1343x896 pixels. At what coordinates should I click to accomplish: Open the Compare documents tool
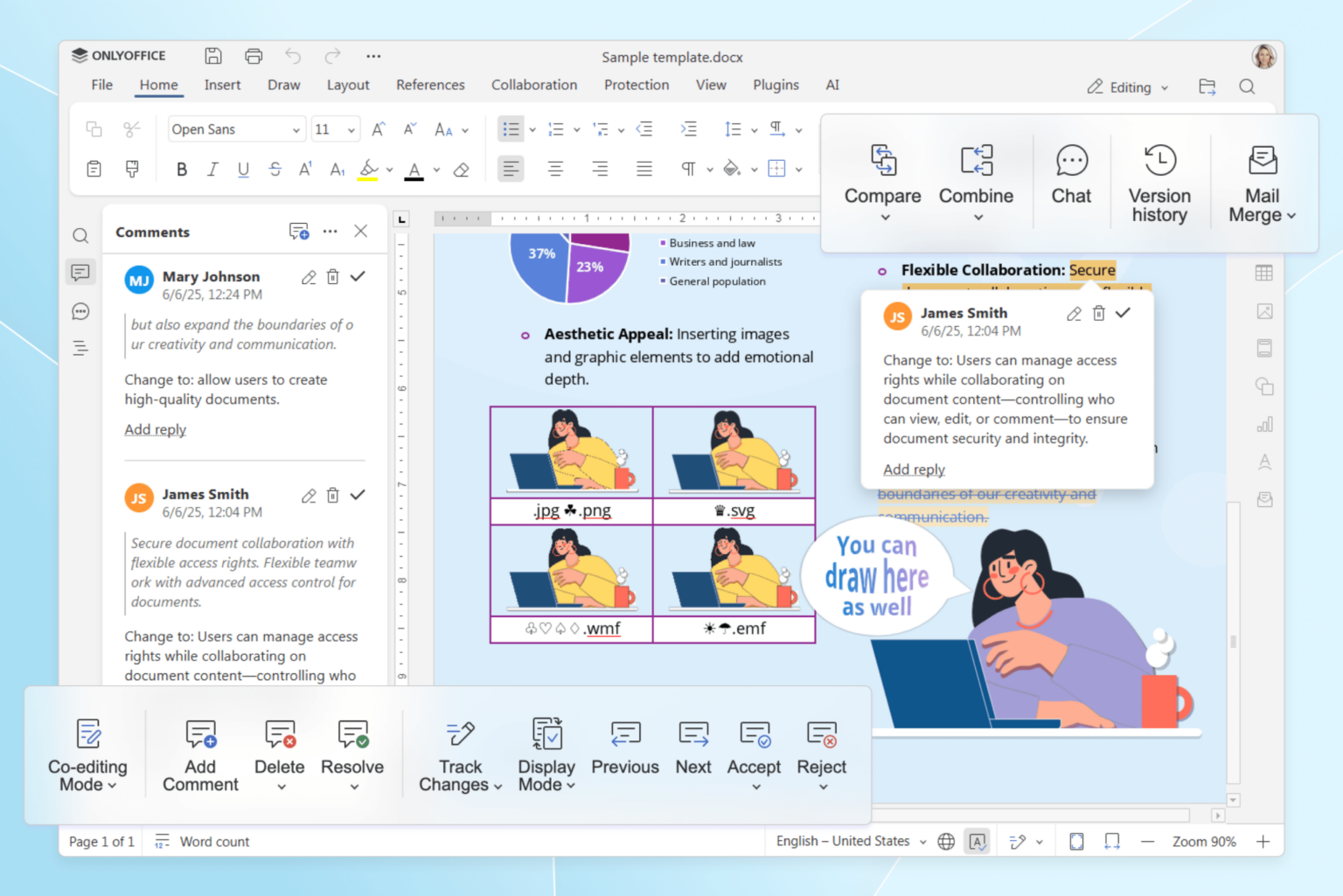(x=882, y=183)
